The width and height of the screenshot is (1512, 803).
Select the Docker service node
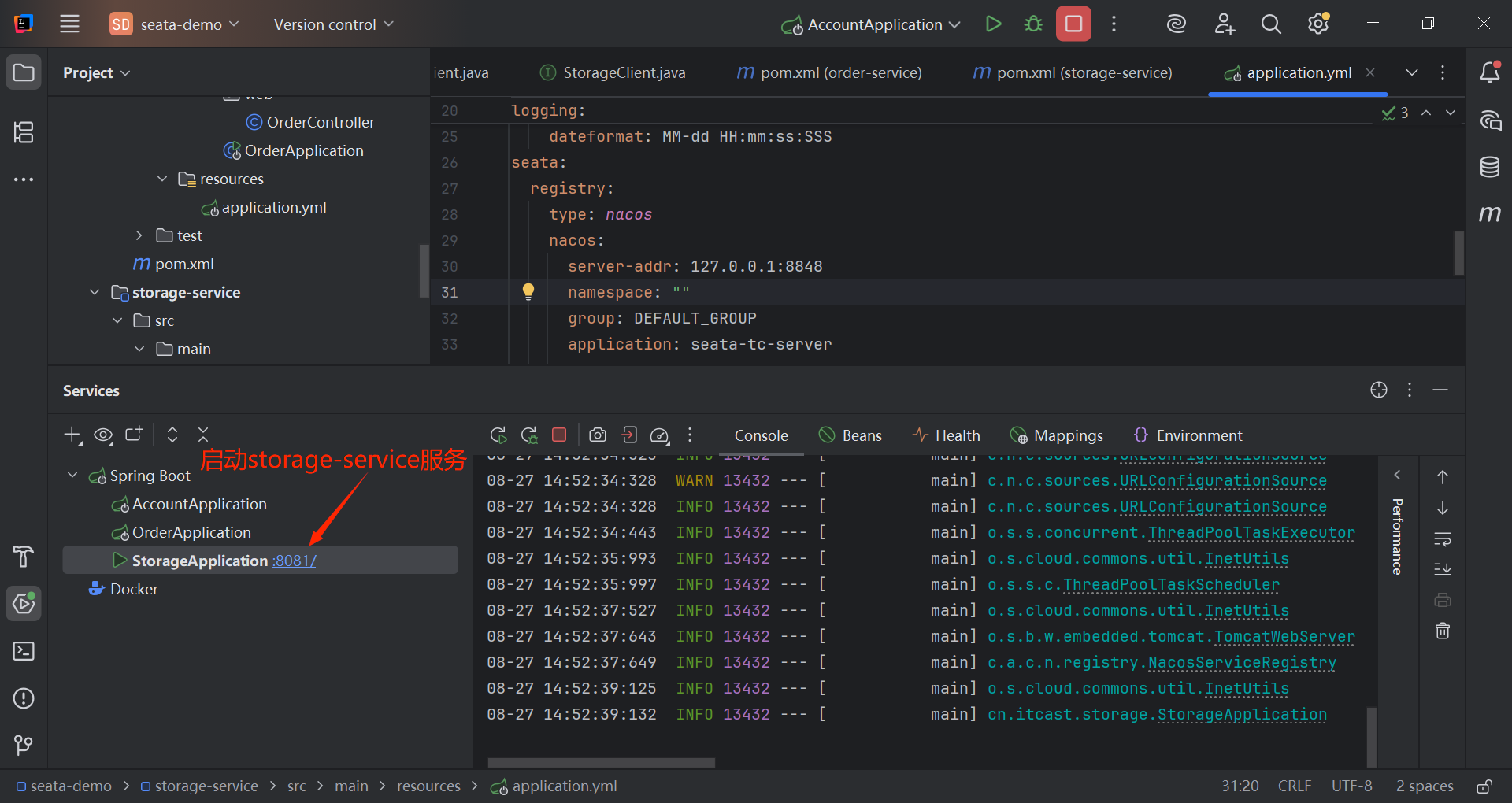(x=134, y=589)
